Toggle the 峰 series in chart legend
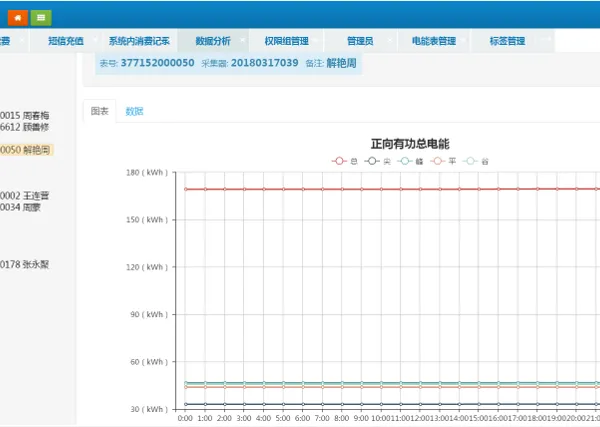The height and width of the screenshot is (427, 600). tap(410, 161)
